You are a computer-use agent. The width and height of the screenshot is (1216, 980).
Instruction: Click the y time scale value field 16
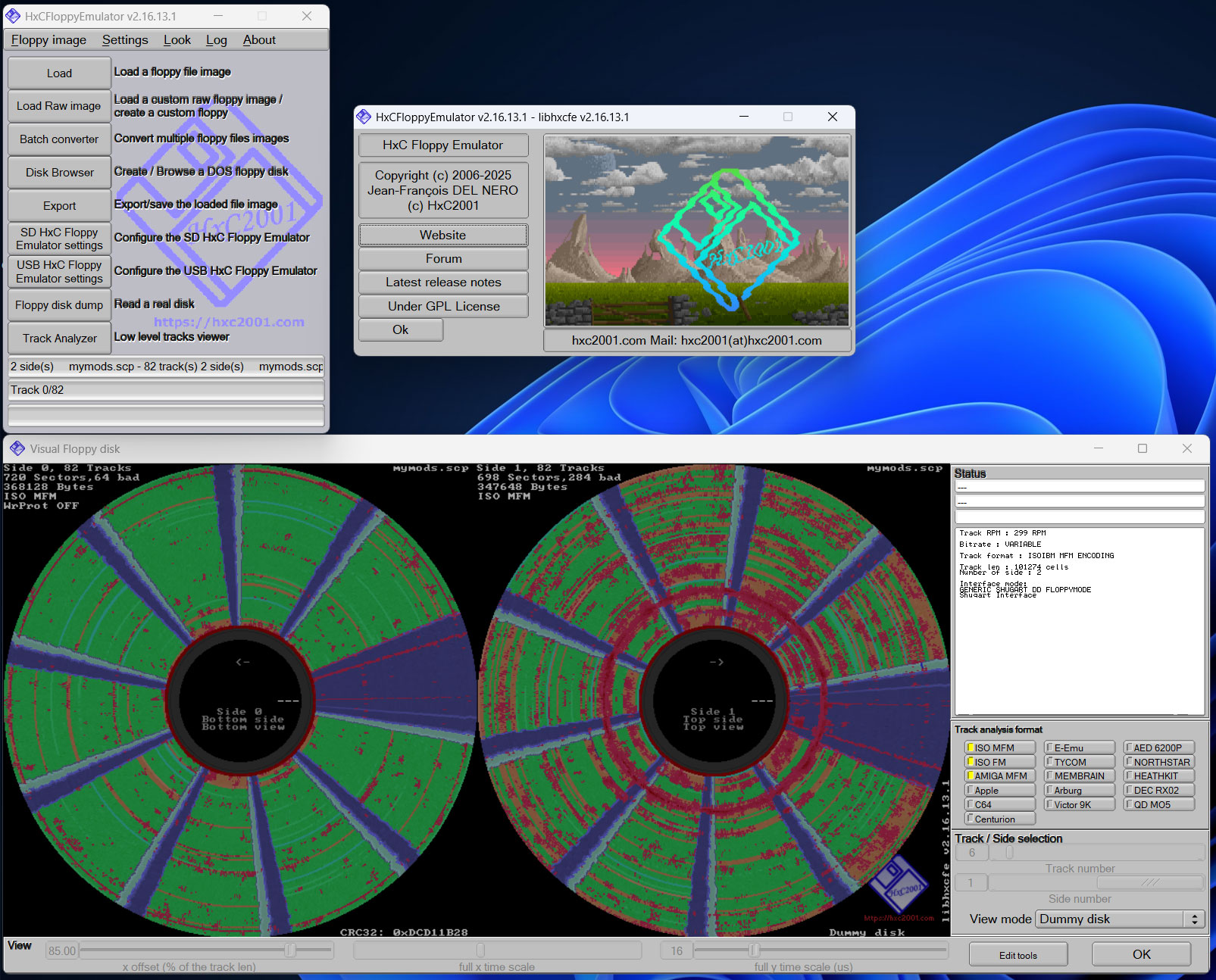point(676,950)
